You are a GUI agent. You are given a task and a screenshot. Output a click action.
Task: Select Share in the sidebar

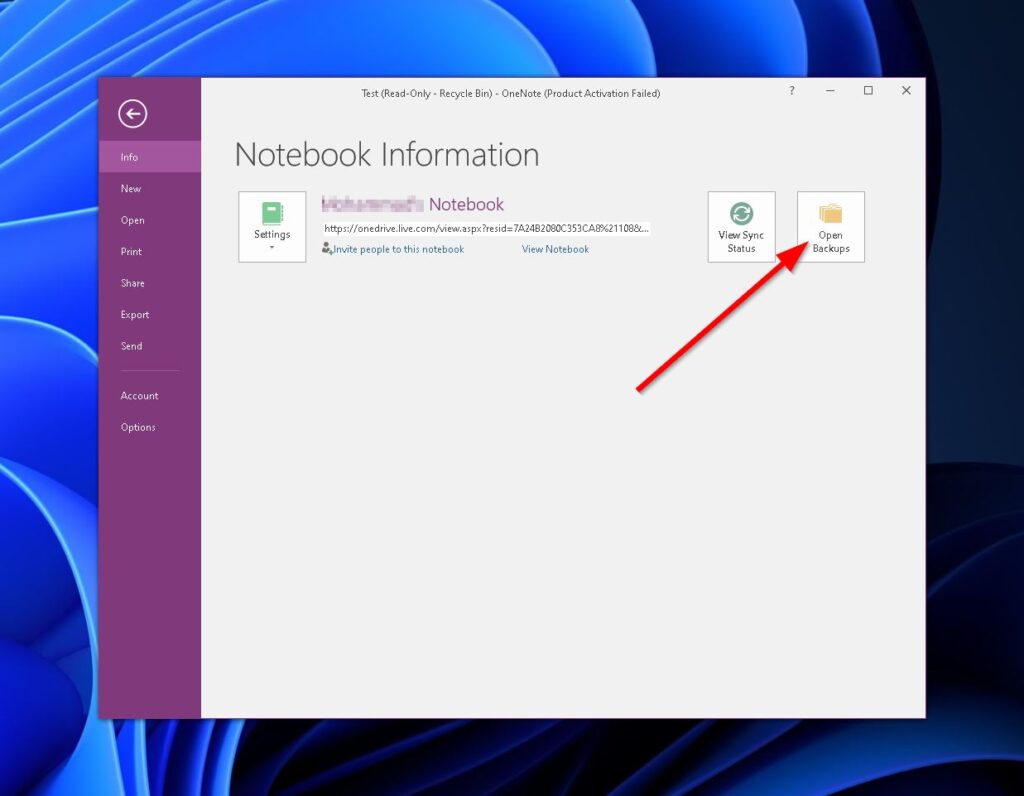coord(132,283)
